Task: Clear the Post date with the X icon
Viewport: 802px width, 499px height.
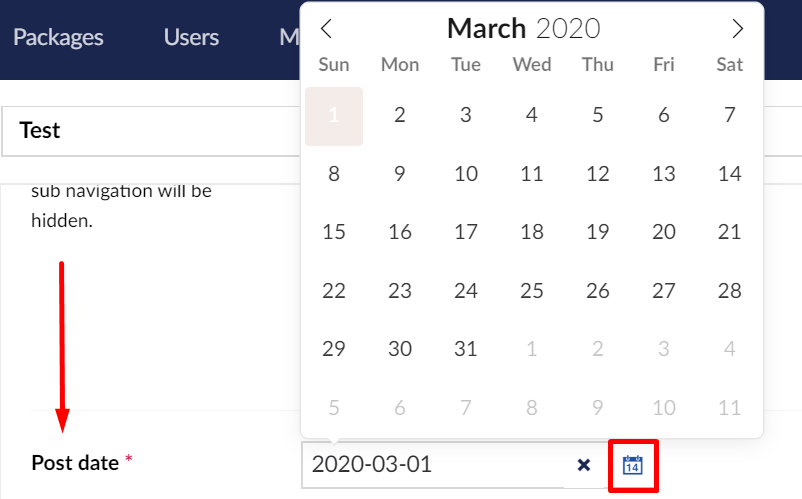Action: coord(584,465)
